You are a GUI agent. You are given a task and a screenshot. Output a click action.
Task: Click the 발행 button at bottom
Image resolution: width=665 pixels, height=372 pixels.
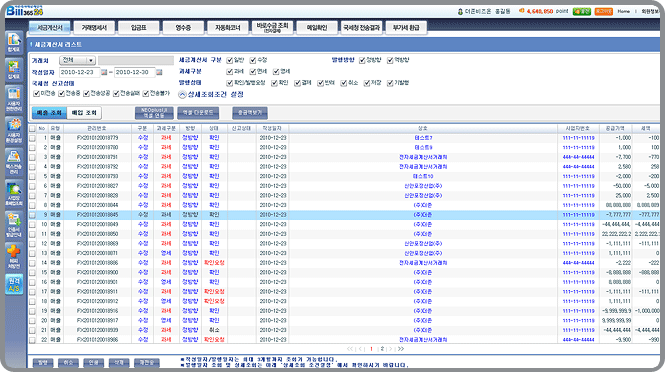click(x=43, y=363)
